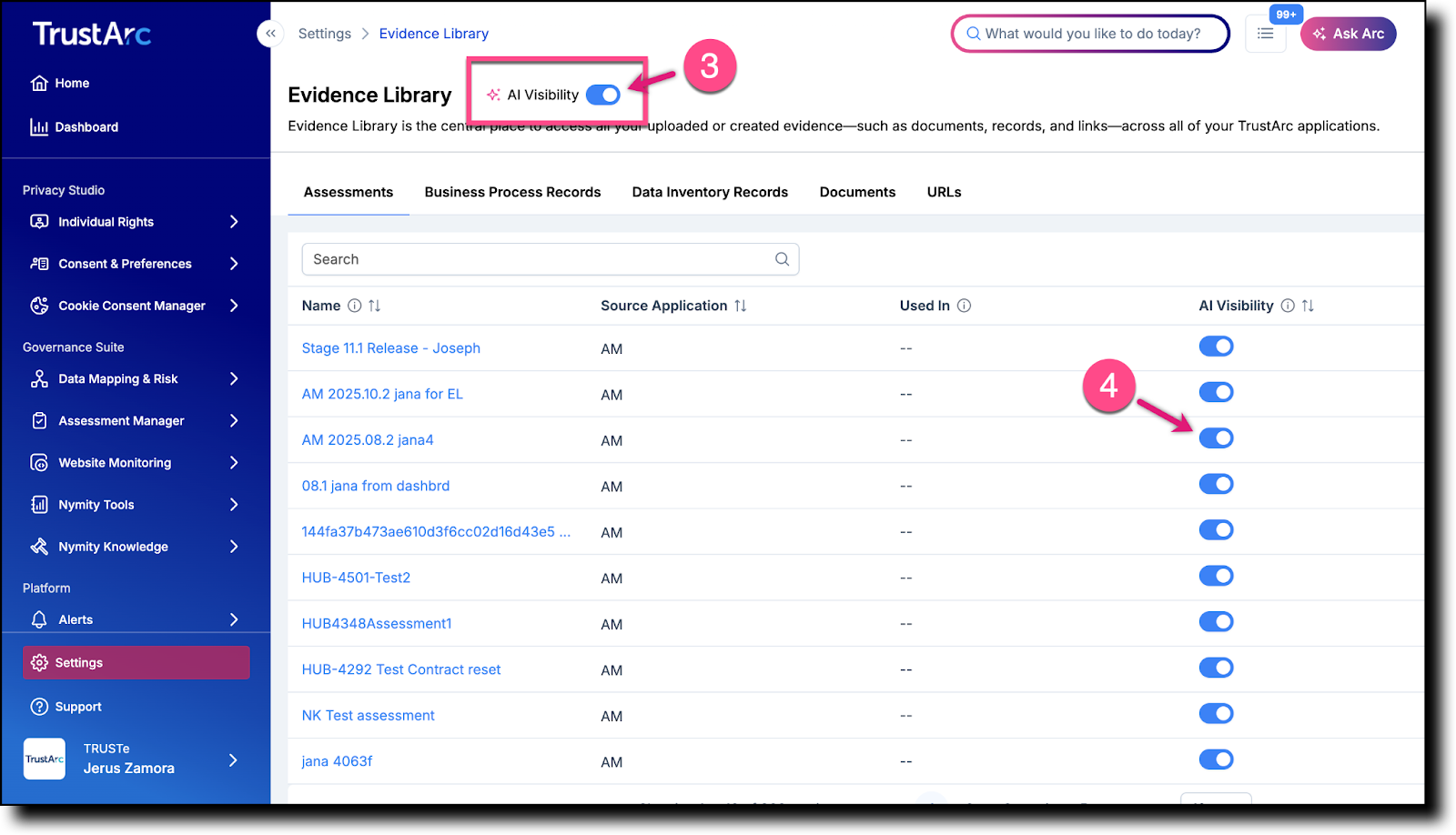The height and width of the screenshot is (835, 1456).
Task: Sort by AI Visibility column arrows
Action: [x=1308, y=306]
